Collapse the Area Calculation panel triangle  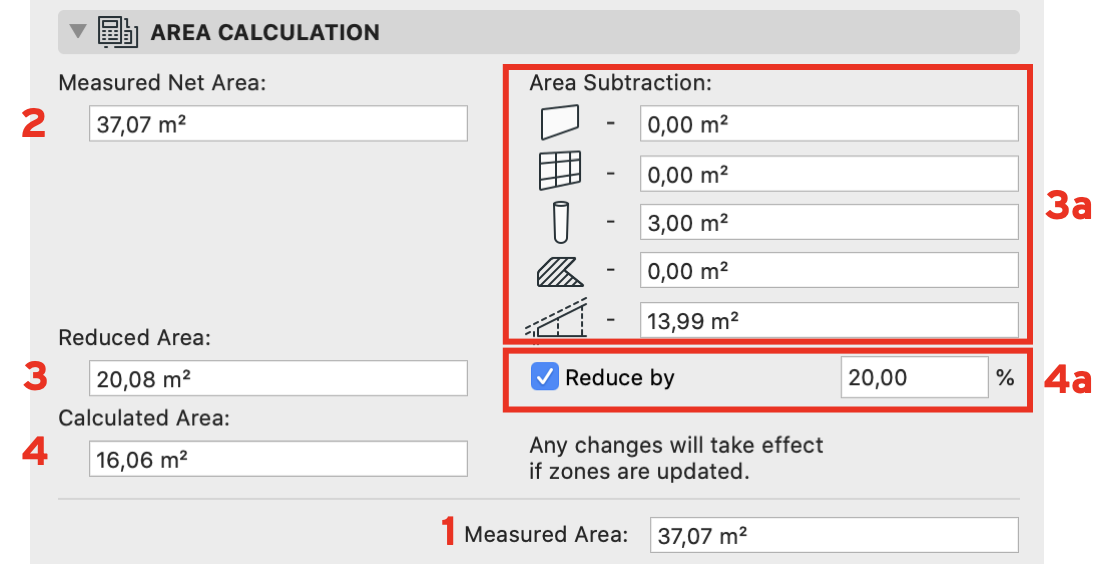pos(78,31)
